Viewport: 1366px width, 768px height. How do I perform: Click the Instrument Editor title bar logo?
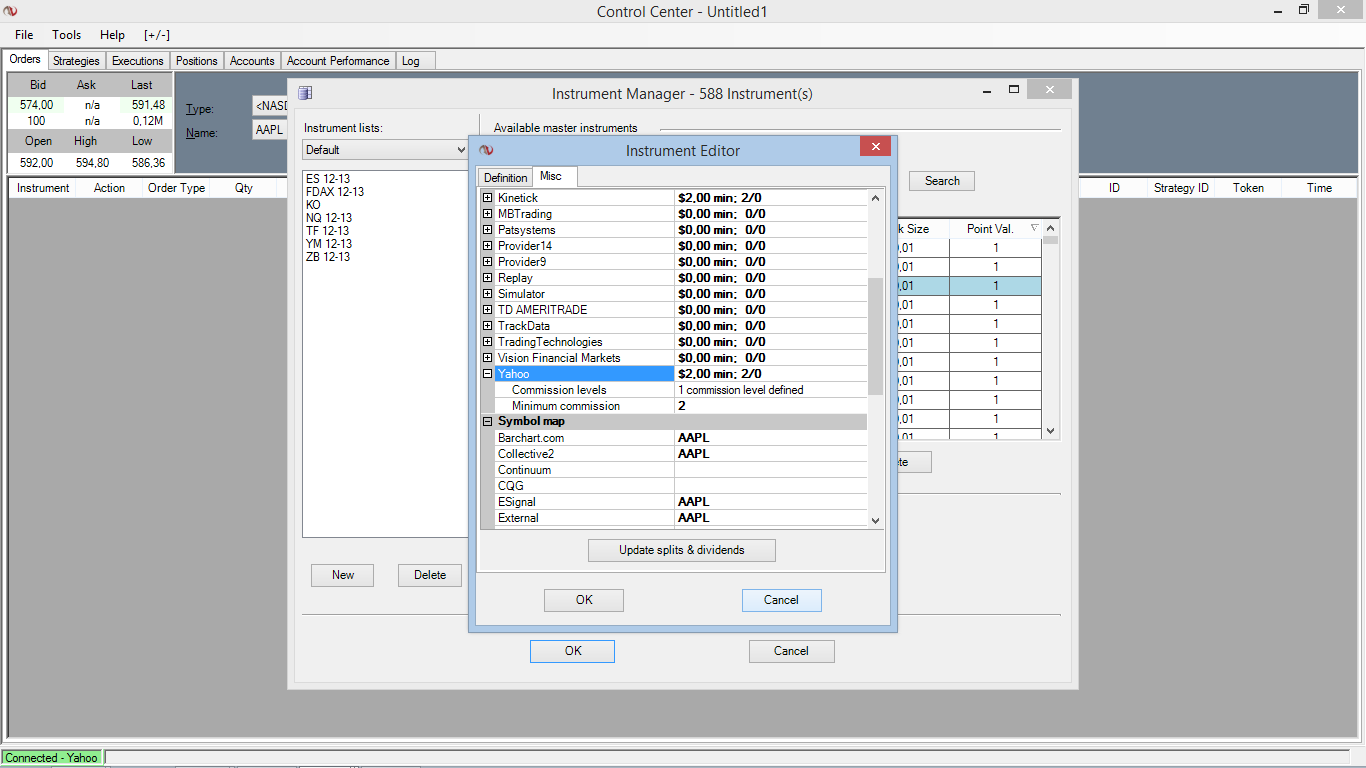tap(487, 150)
